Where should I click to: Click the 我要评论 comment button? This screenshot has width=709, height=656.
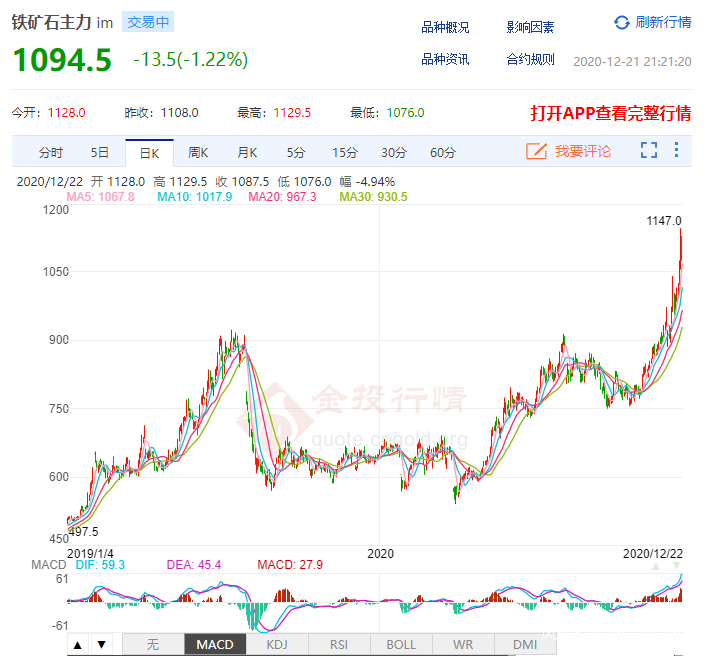(583, 151)
